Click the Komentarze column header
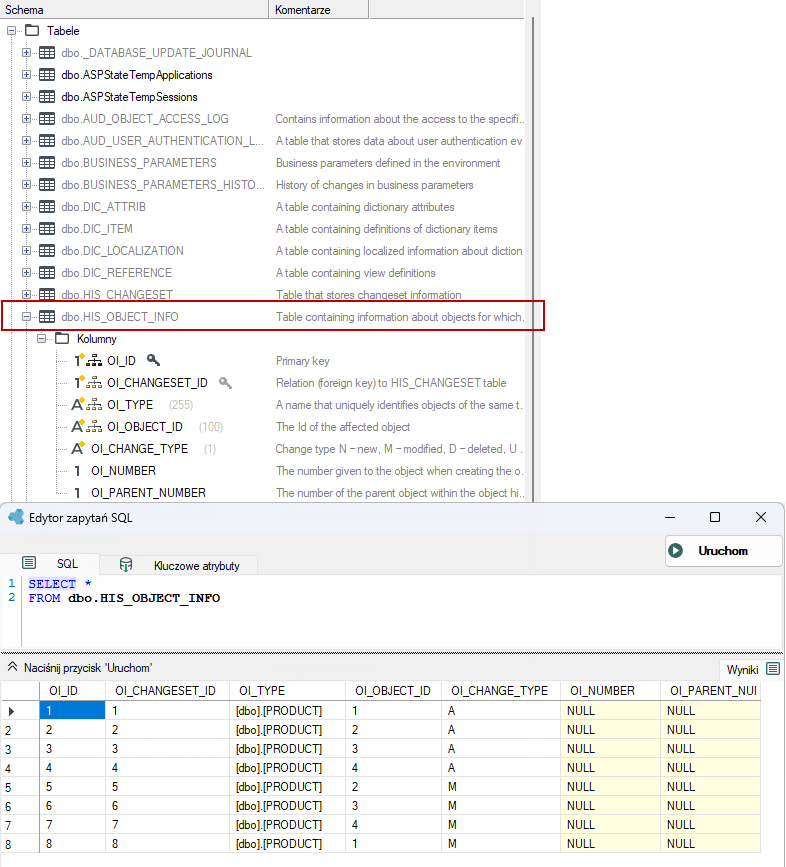Image resolution: width=786 pixels, height=867 pixels. (319, 10)
